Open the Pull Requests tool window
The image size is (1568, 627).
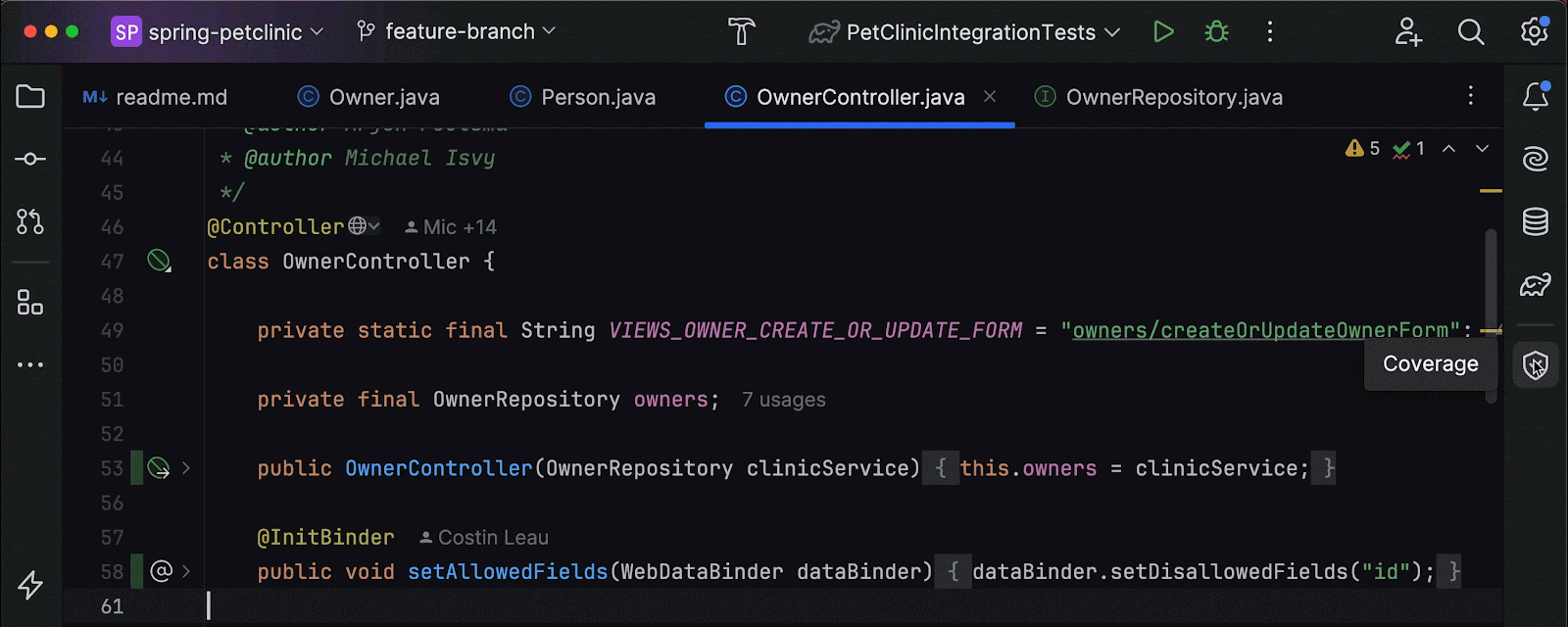pyautogui.click(x=30, y=222)
